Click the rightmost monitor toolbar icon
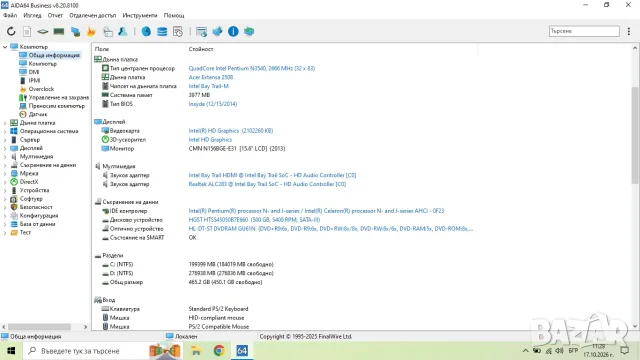Image resolution: width=640 pixels, height=360 pixels. pyautogui.click(x=249, y=31)
